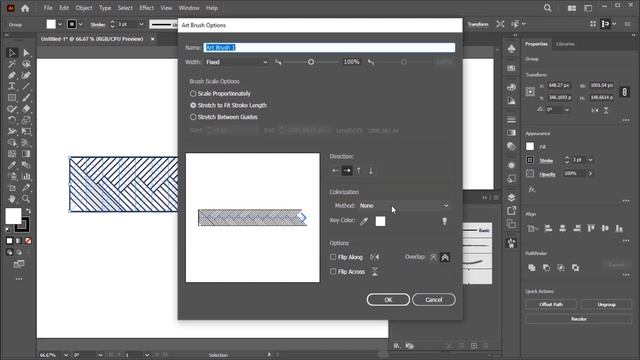Click the Fill swatch in Appearance

click(530, 147)
